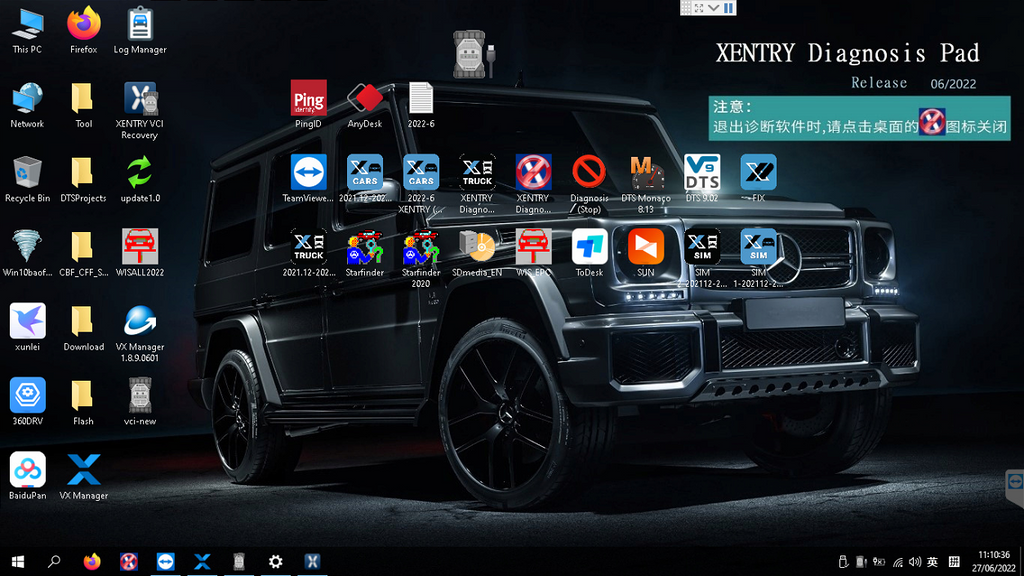The height and width of the screenshot is (576, 1024).
Task: Open the Windows Start menu
Action: [17, 562]
